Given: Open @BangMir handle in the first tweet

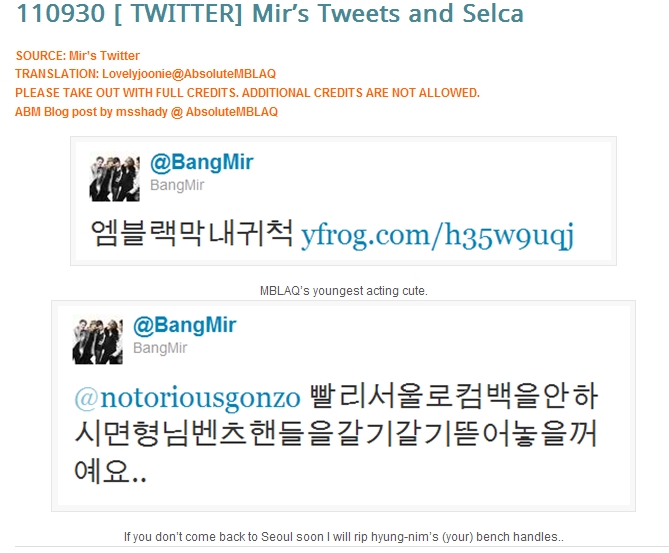Looking at the screenshot, I should pos(202,162).
